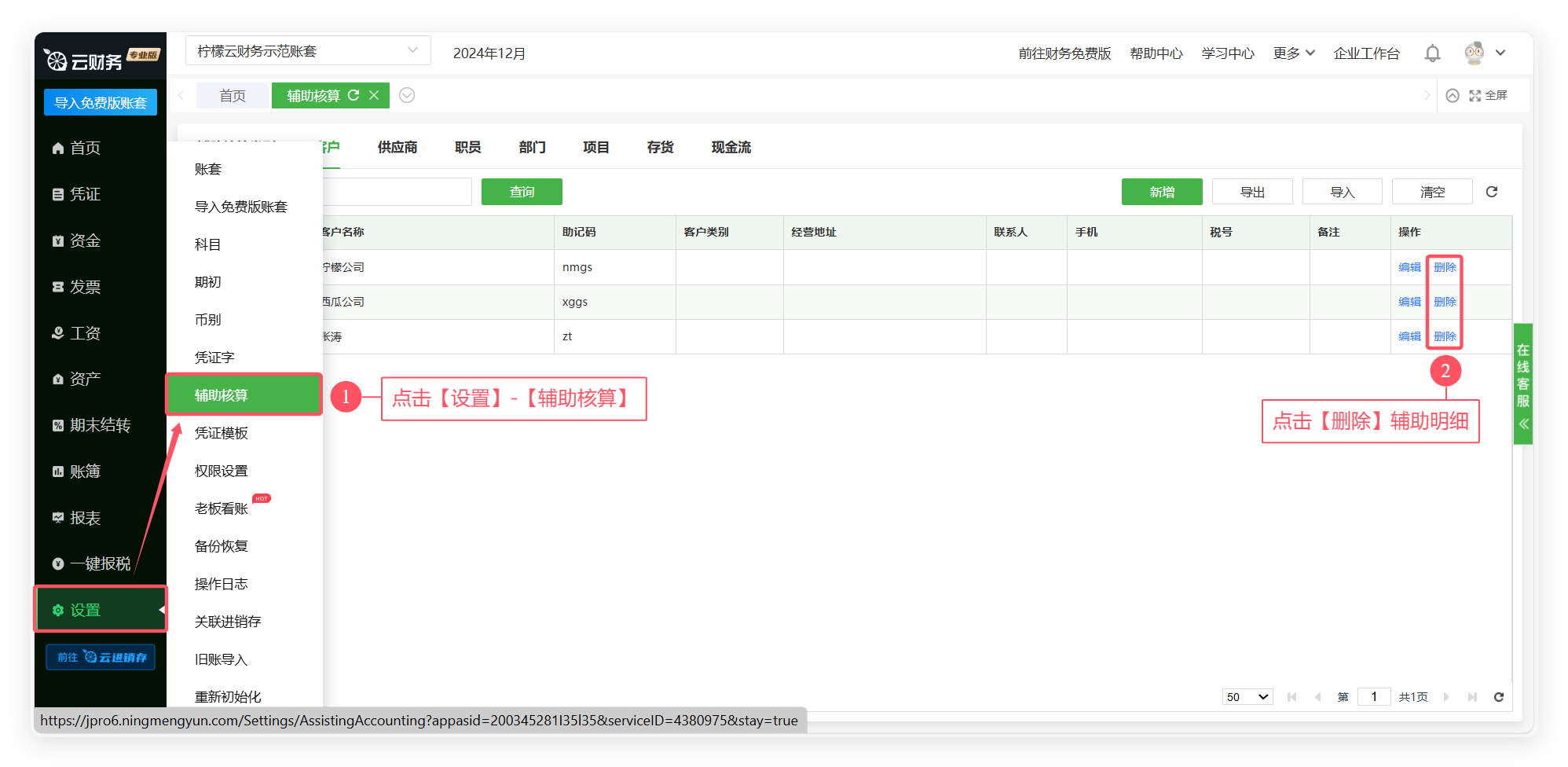Refresh the 辅助核算 tab with reload icon
The image size is (1568, 767).
pos(354,95)
